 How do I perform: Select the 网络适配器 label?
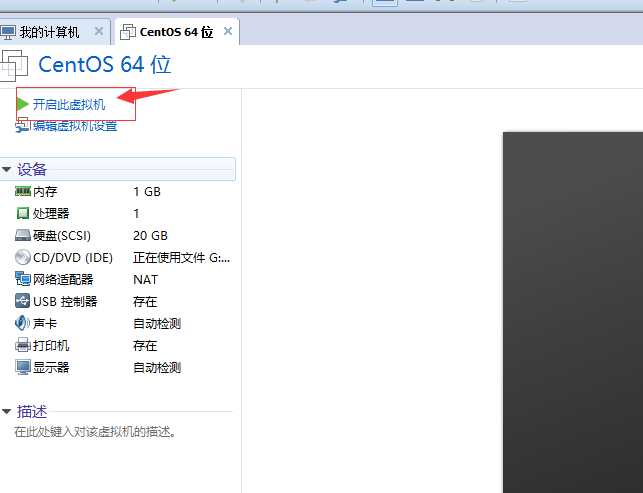point(63,280)
